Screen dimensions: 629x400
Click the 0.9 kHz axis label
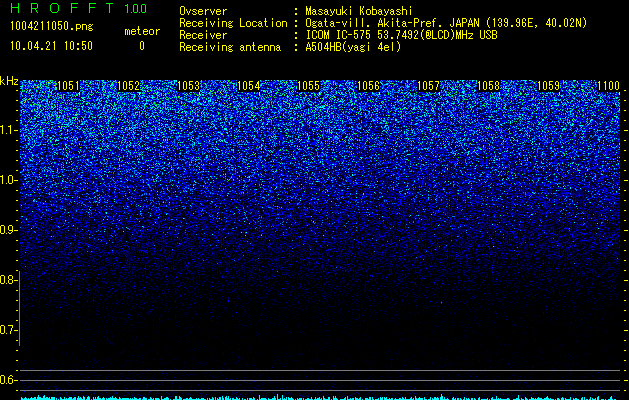pyautogui.click(x=8, y=230)
